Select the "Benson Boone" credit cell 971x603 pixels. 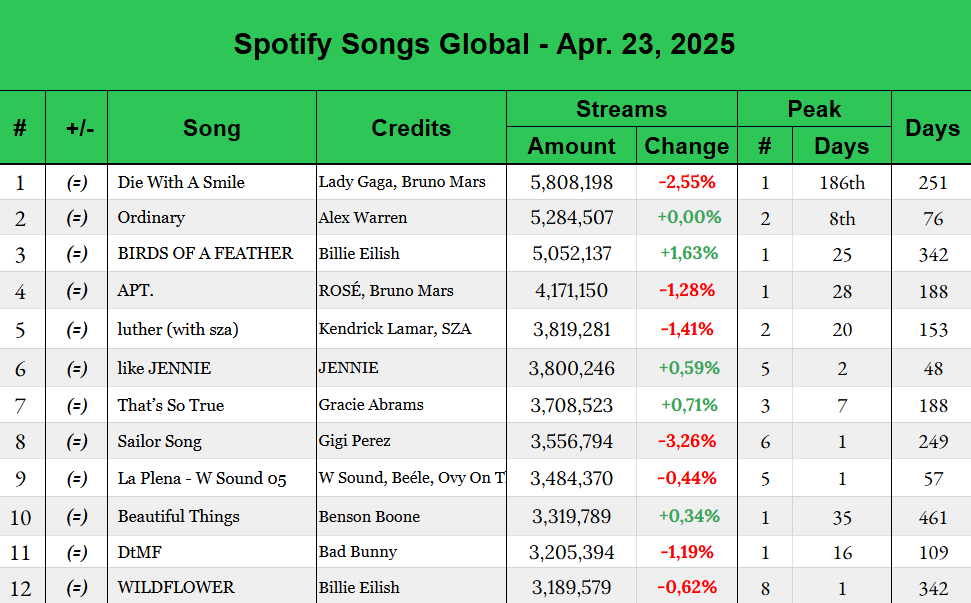click(369, 516)
